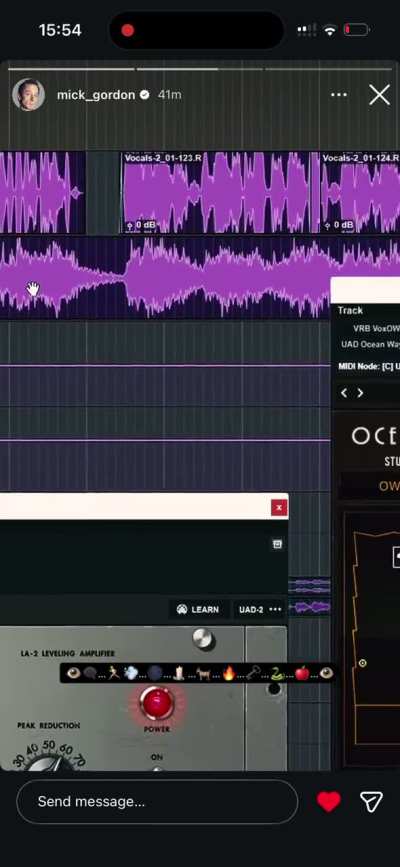Toggle the red POWER lamp on LA-2
400x867 pixels.
click(x=157, y=703)
